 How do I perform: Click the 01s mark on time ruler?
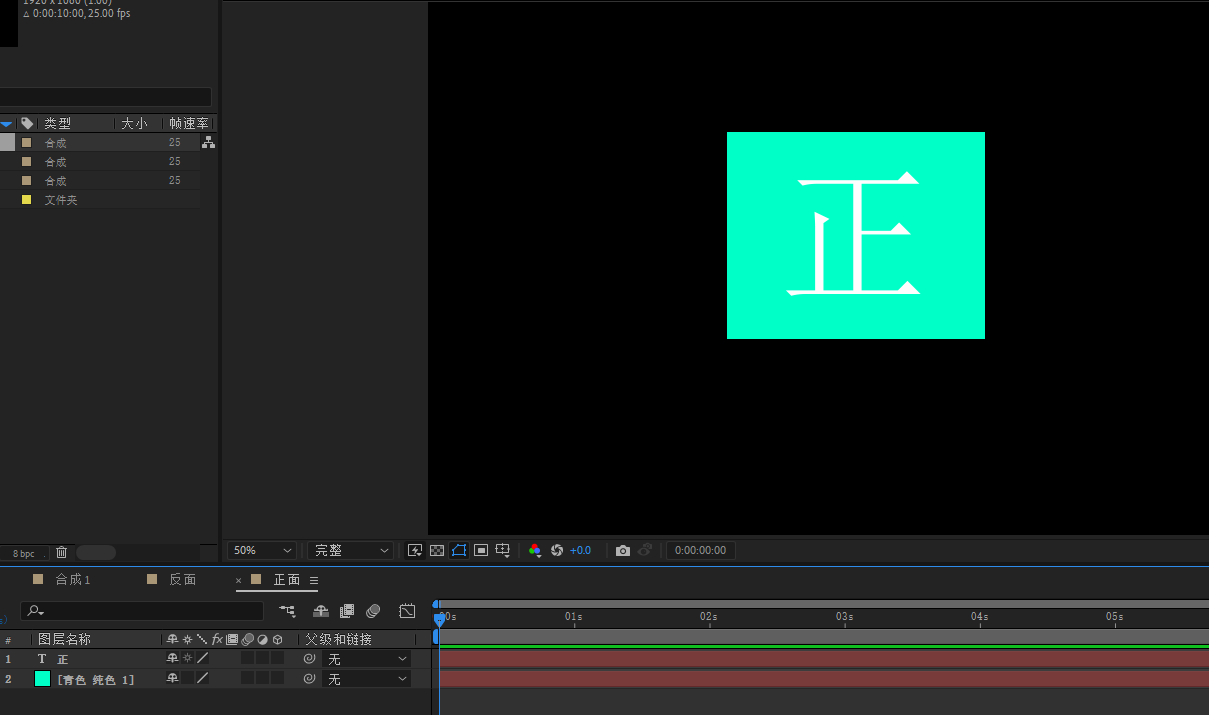tap(573, 617)
